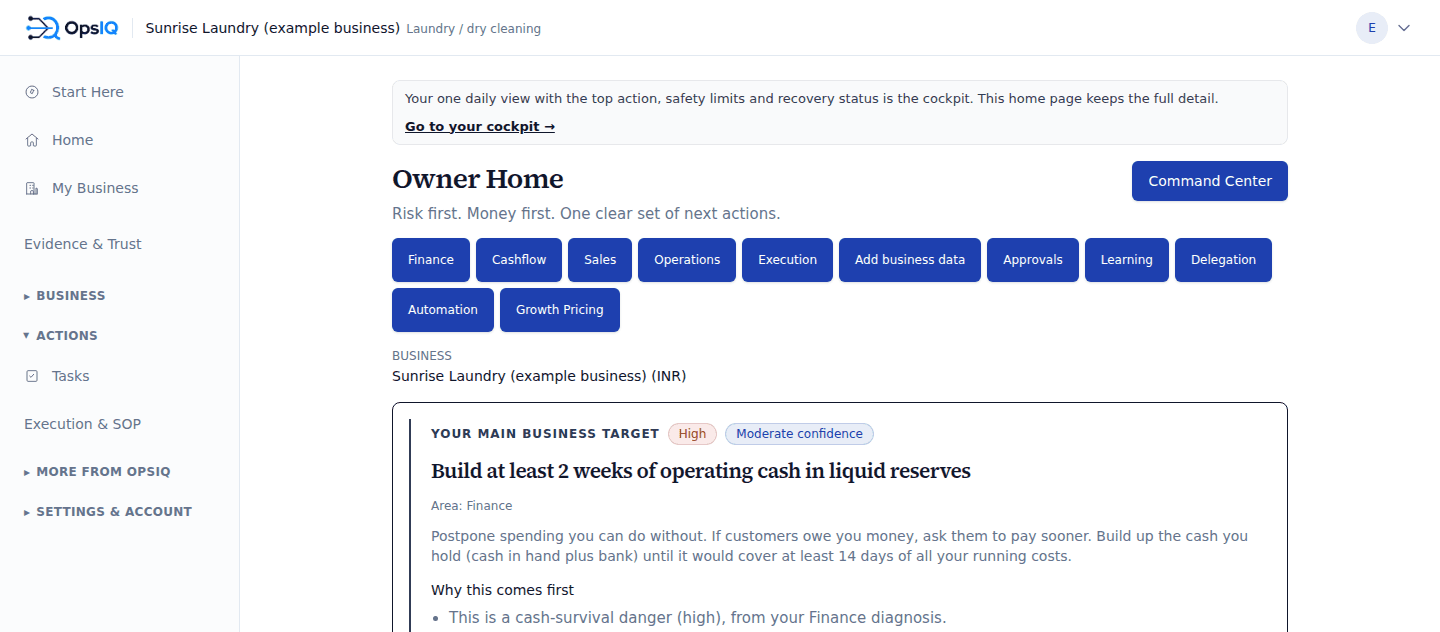Open the Operations shortcut button
Image resolution: width=1440 pixels, height=632 pixels.
pyautogui.click(x=687, y=260)
